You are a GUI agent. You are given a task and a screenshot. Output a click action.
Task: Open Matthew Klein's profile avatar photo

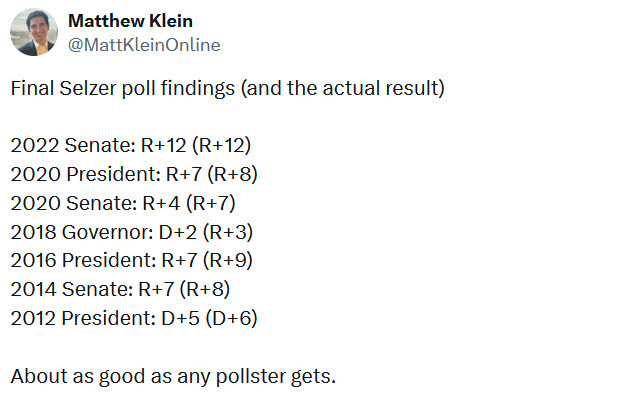pyautogui.click(x=34, y=32)
